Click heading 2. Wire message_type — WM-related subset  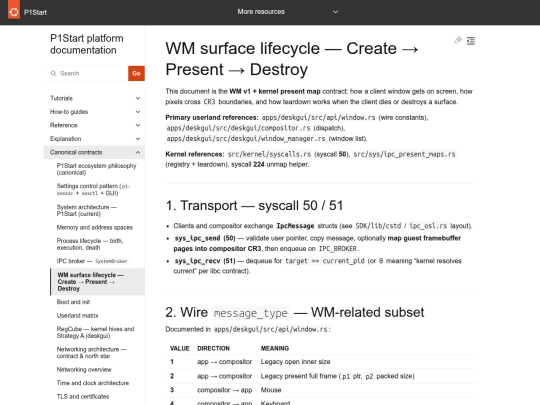pyautogui.click(x=294, y=312)
